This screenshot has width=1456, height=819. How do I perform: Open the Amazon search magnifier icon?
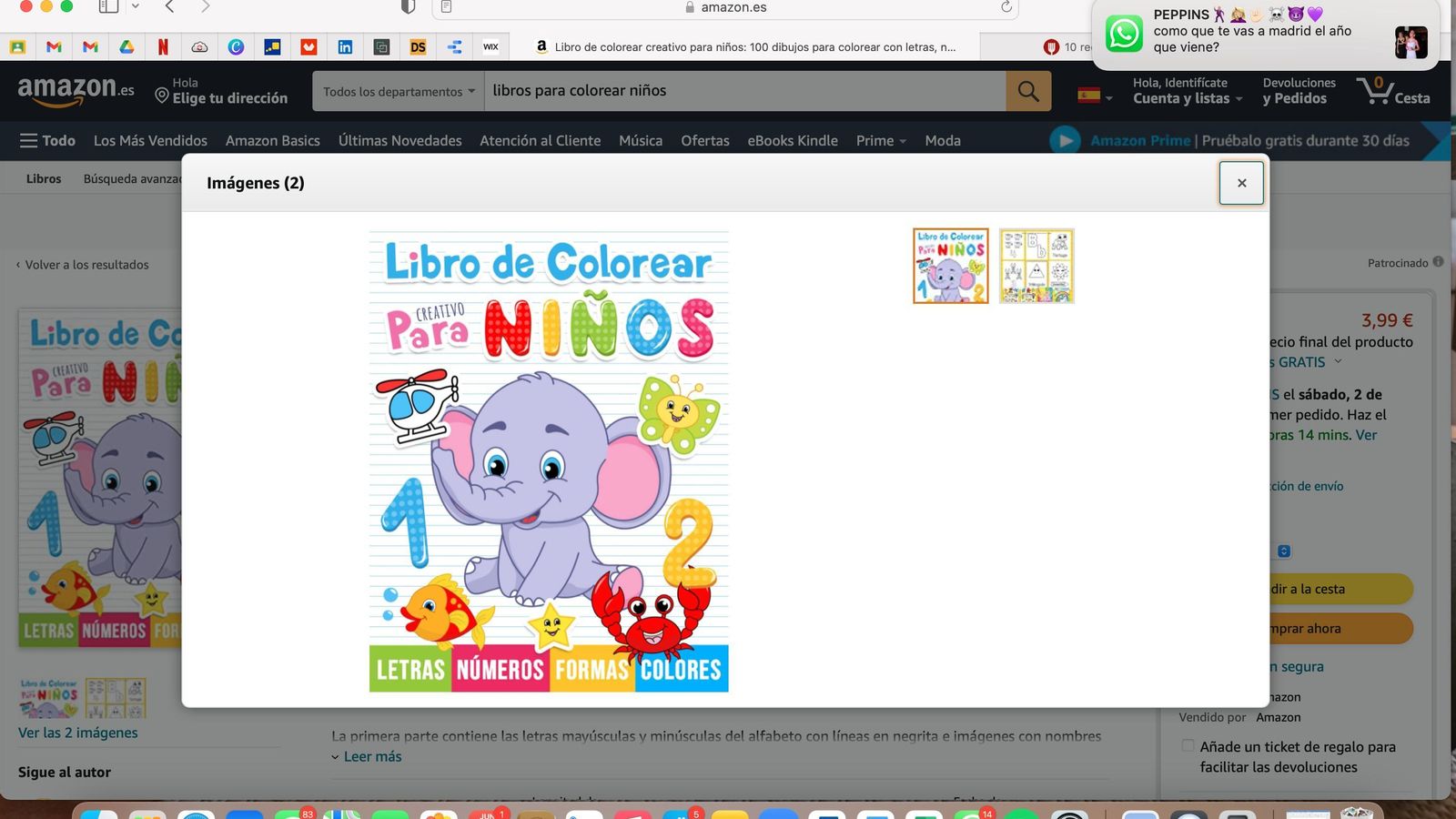point(1028,91)
